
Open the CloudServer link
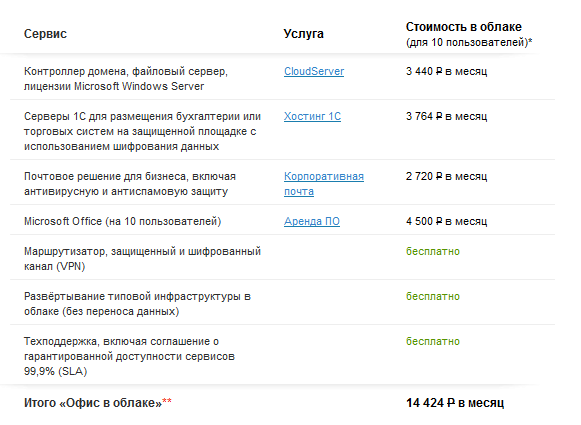[314, 71]
